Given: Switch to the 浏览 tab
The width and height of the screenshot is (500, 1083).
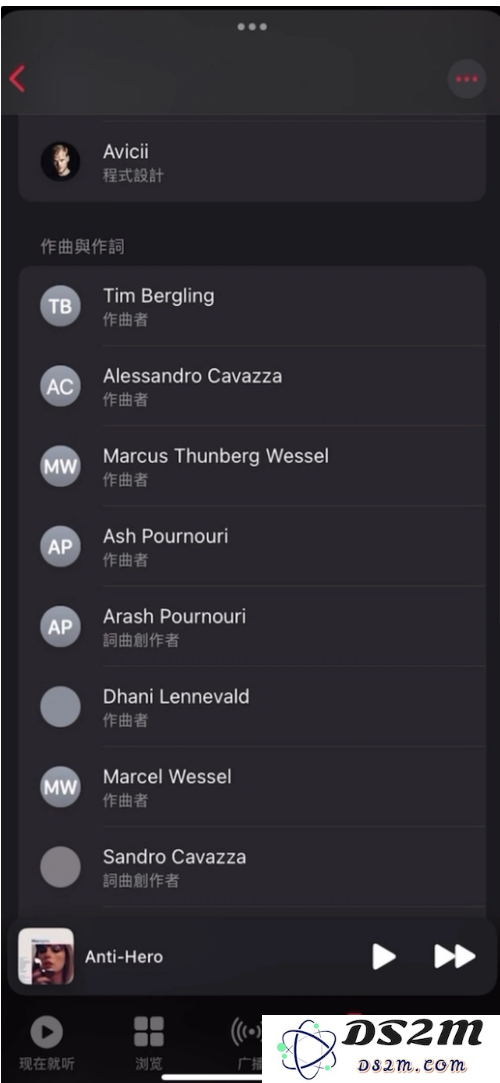Looking at the screenshot, I should tap(148, 1043).
